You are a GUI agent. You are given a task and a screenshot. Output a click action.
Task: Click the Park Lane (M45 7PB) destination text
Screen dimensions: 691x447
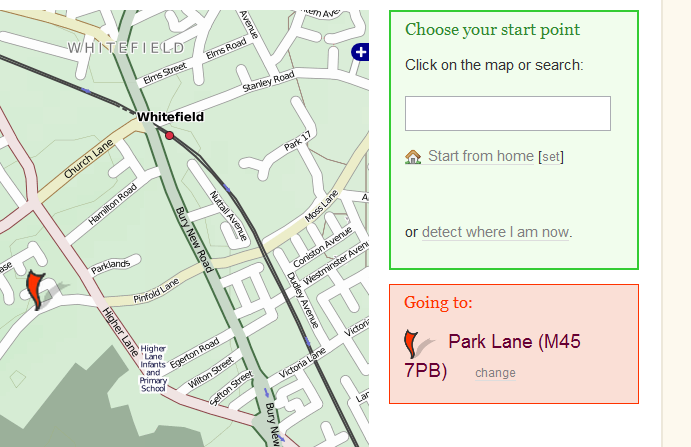(514, 342)
